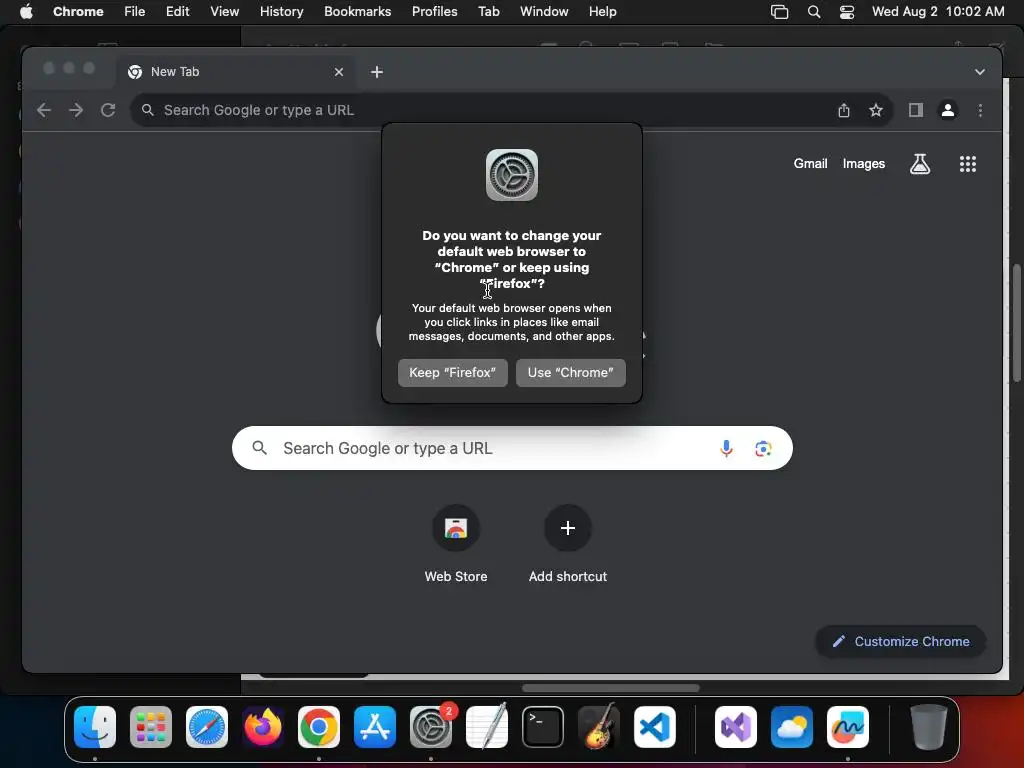Click the Google search box on page

(x=512, y=449)
